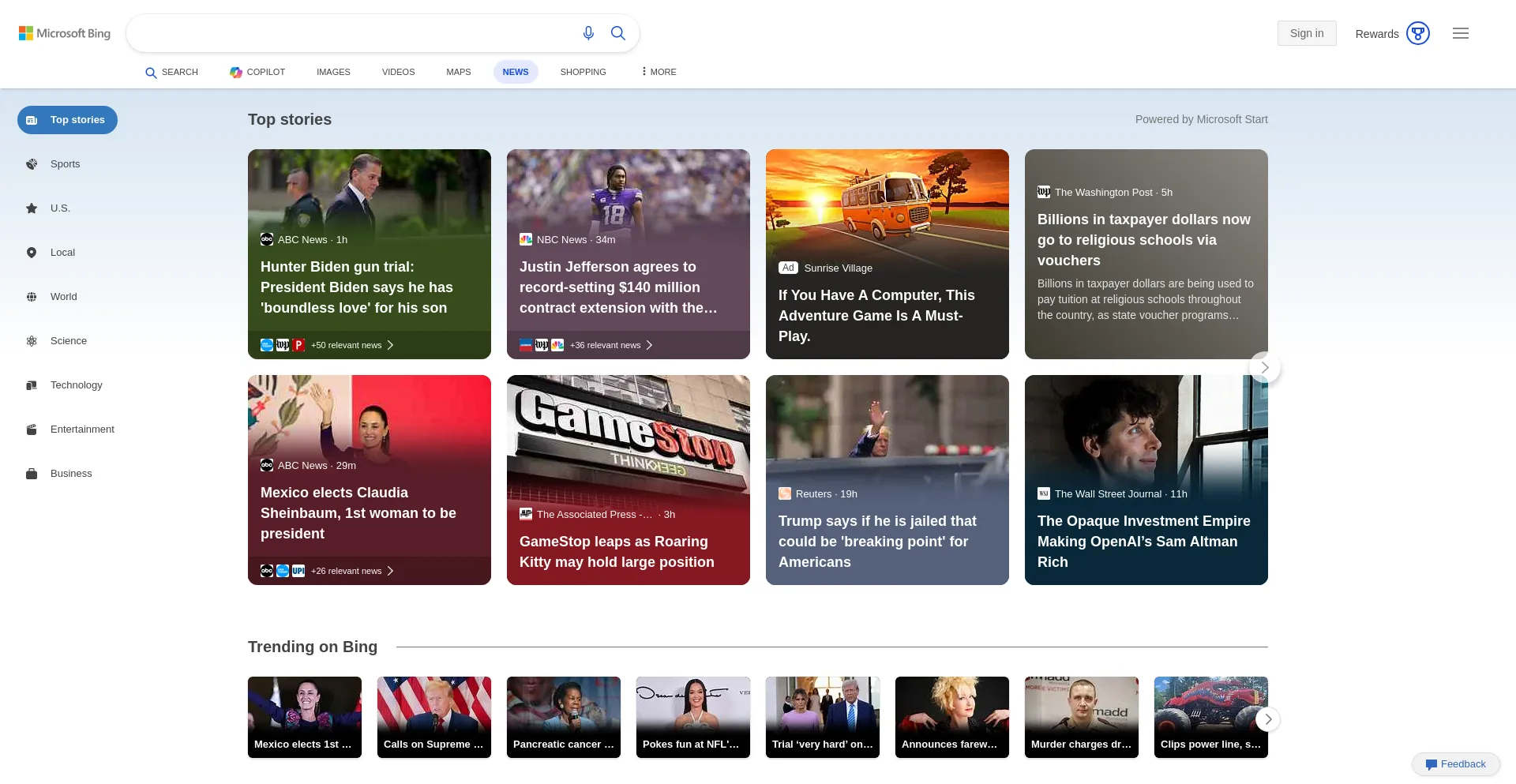This screenshot has width=1516, height=784.
Task: Click the Copilot colorful icon
Action: (236, 72)
